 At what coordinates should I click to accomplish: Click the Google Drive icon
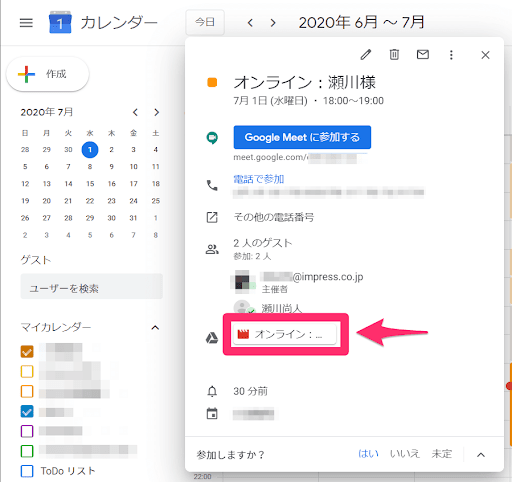pos(212,338)
